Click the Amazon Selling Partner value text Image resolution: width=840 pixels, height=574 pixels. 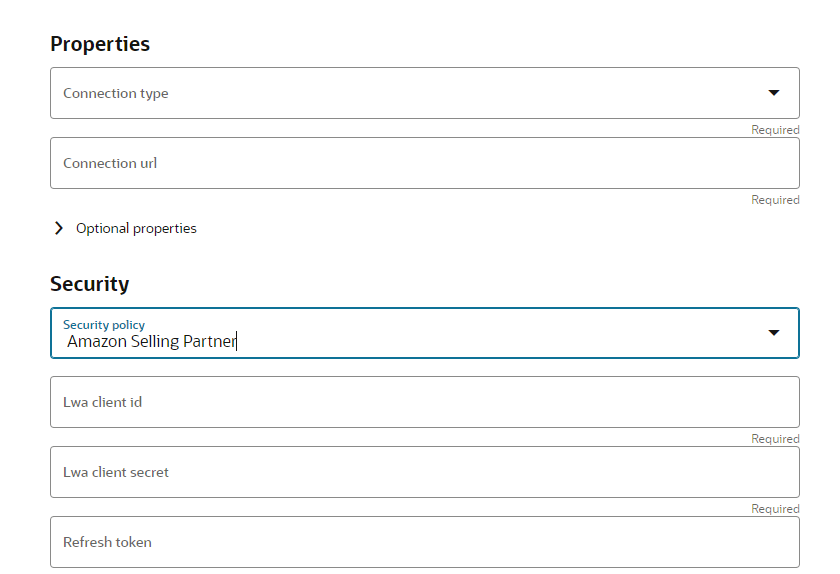151,341
